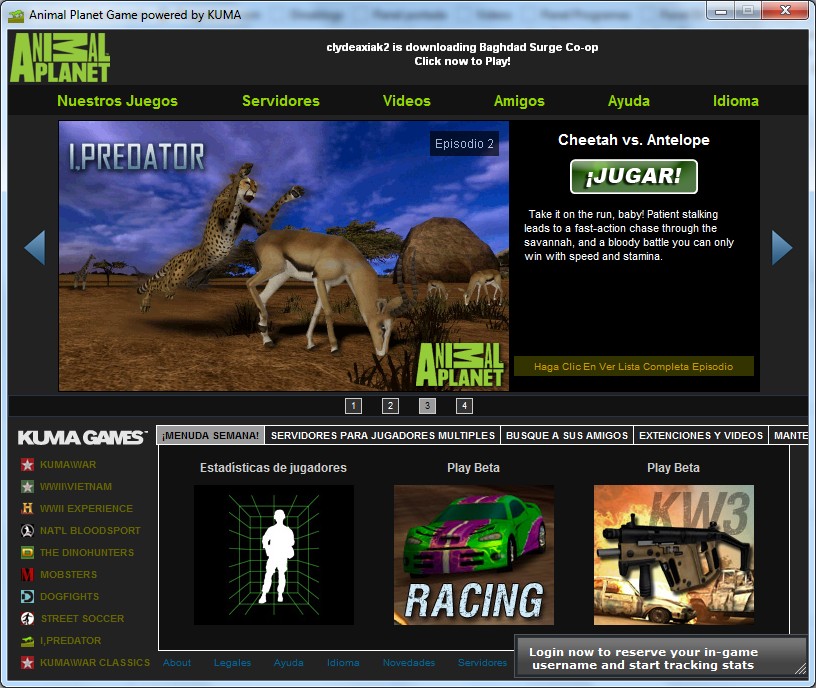Click the Legales footer link
Image resolution: width=816 pixels, height=688 pixels.
click(232, 662)
